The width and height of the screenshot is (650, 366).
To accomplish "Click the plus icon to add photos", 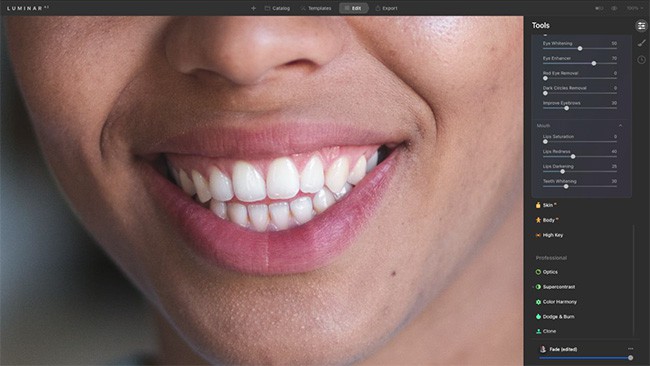I will pyautogui.click(x=253, y=8).
